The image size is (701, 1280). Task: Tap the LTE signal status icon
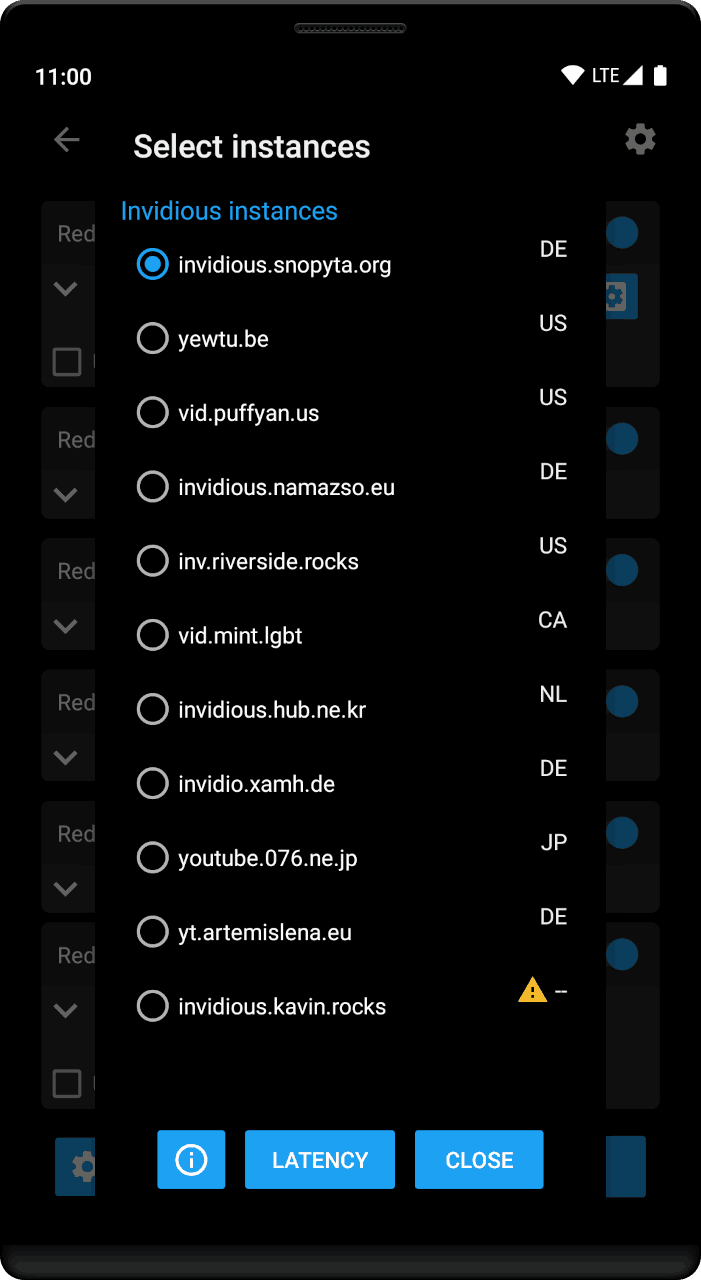[x=617, y=76]
